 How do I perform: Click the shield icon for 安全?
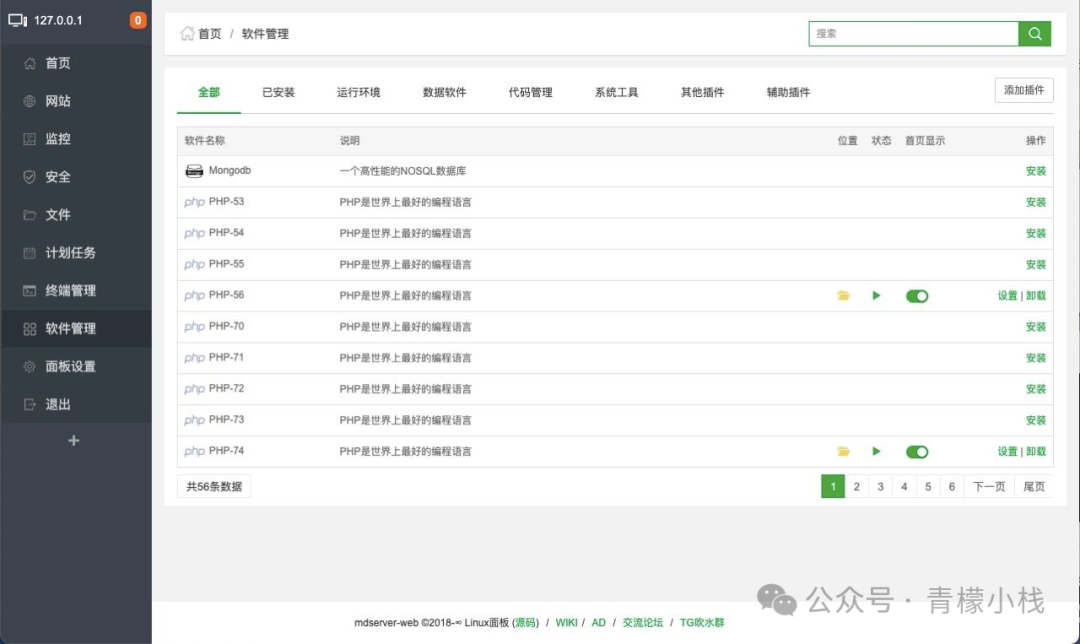click(x=30, y=177)
